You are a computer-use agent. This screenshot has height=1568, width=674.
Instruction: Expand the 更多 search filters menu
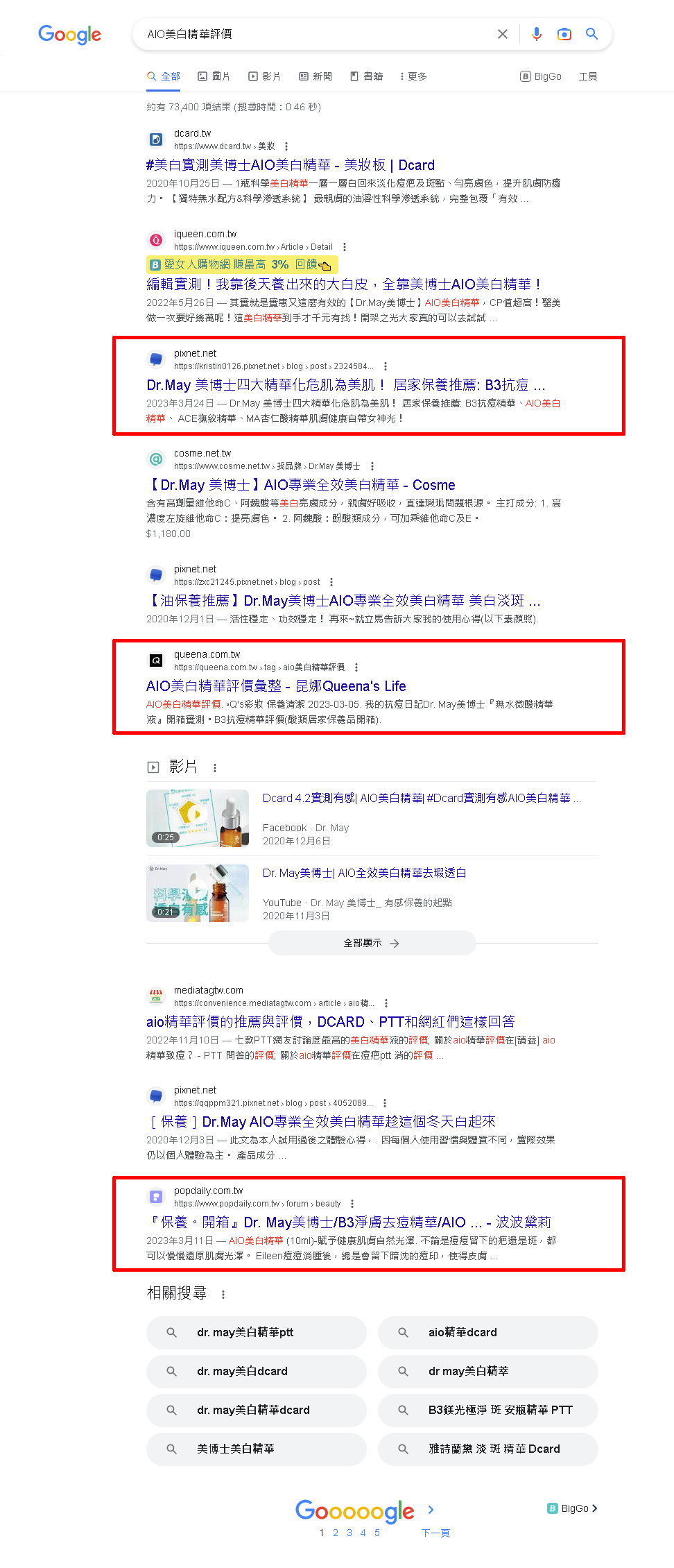[413, 76]
